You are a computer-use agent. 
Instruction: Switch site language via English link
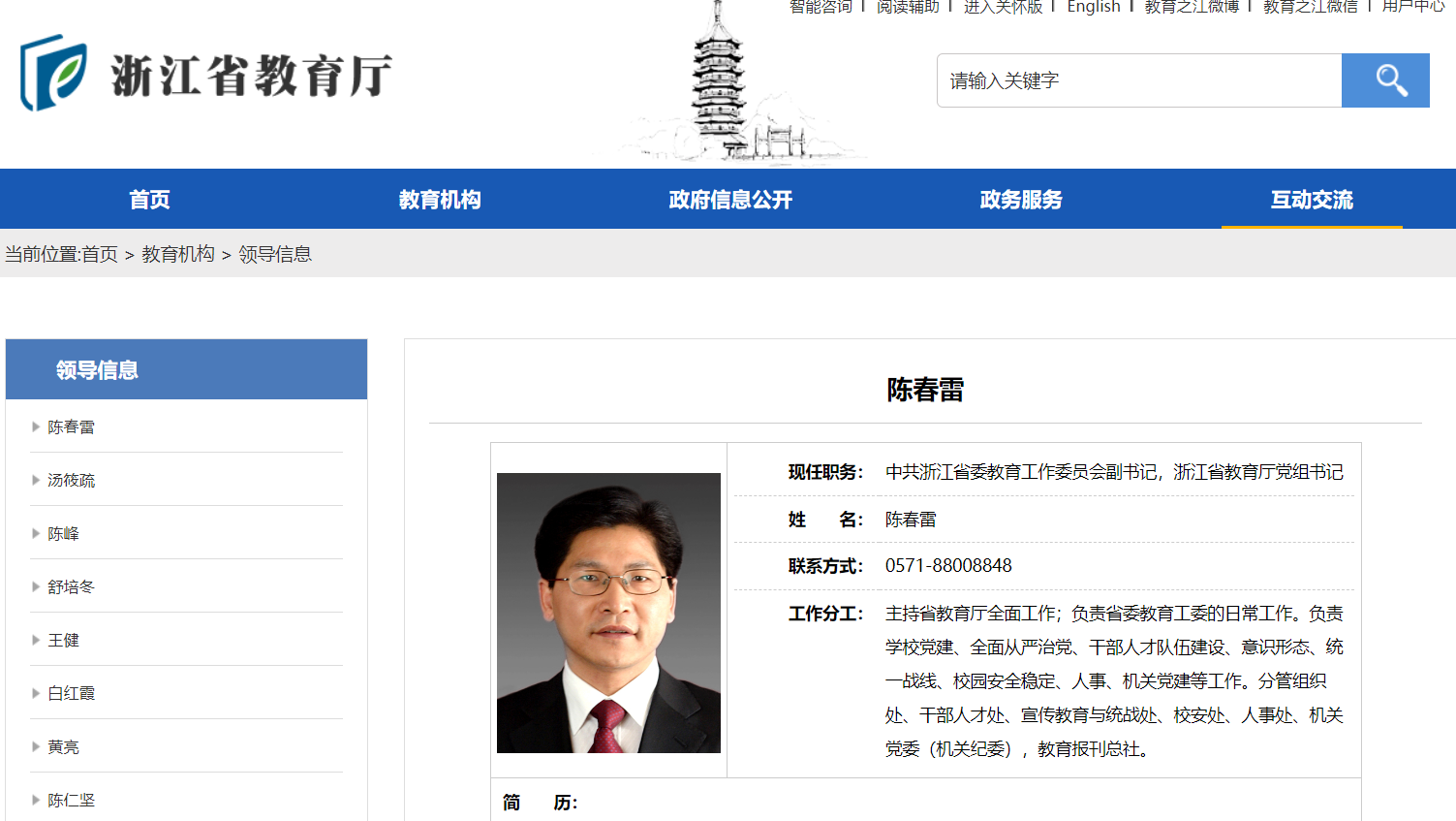coord(1093,7)
